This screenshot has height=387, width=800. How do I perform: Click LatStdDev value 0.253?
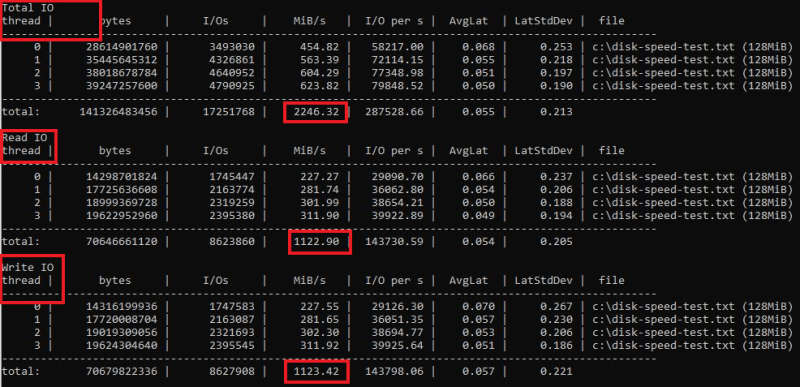pyautogui.click(x=556, y=47)
